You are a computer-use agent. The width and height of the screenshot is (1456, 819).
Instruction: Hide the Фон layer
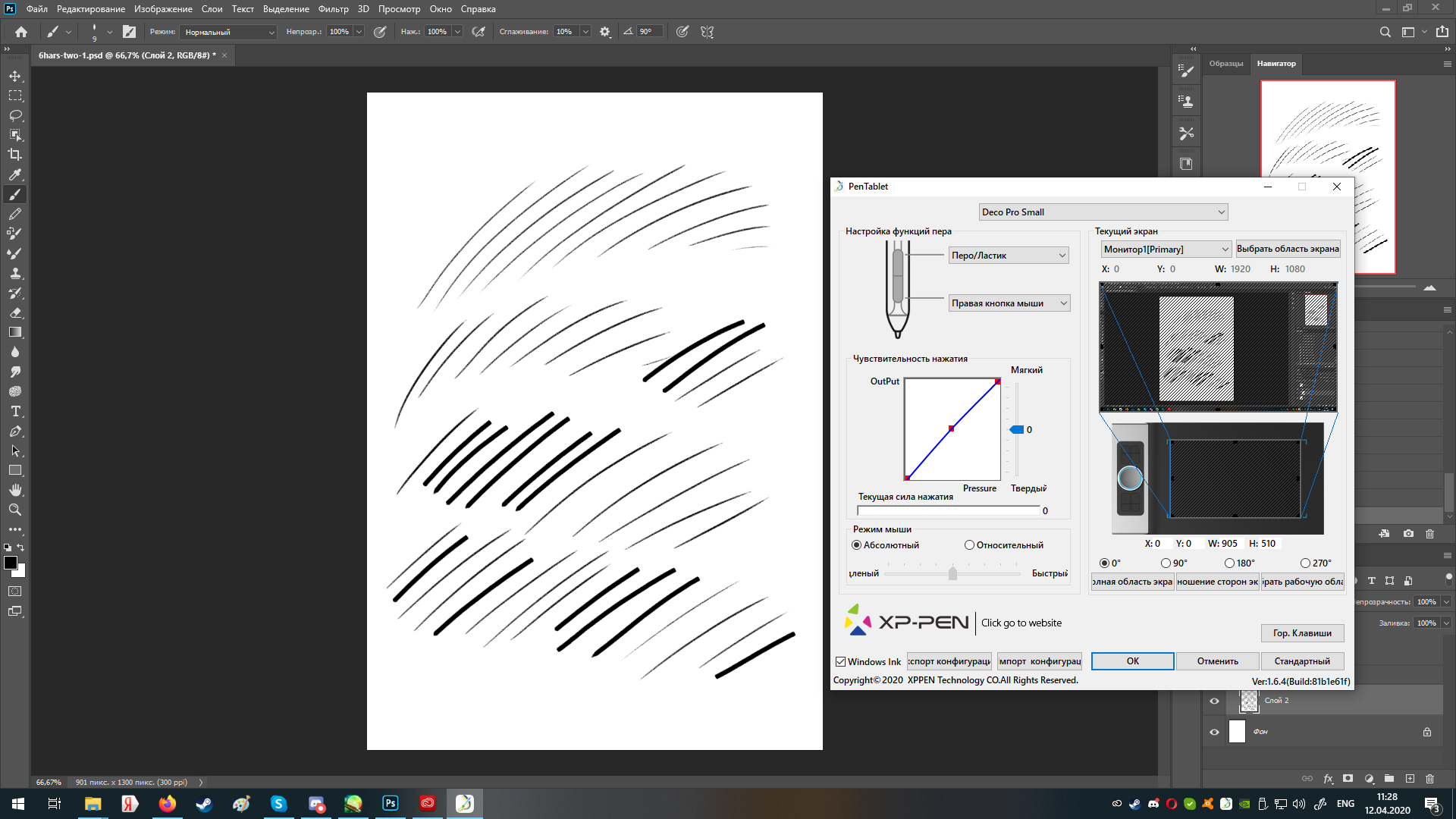click(1214, 731)
